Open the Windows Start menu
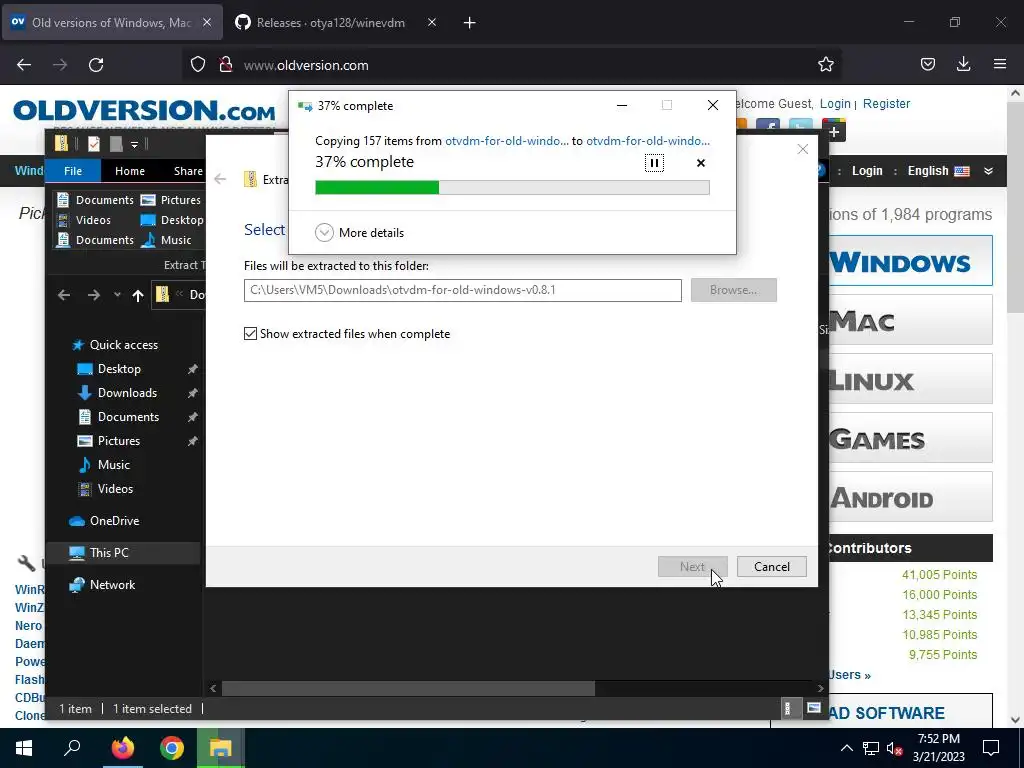 click(x=24, y=748)
